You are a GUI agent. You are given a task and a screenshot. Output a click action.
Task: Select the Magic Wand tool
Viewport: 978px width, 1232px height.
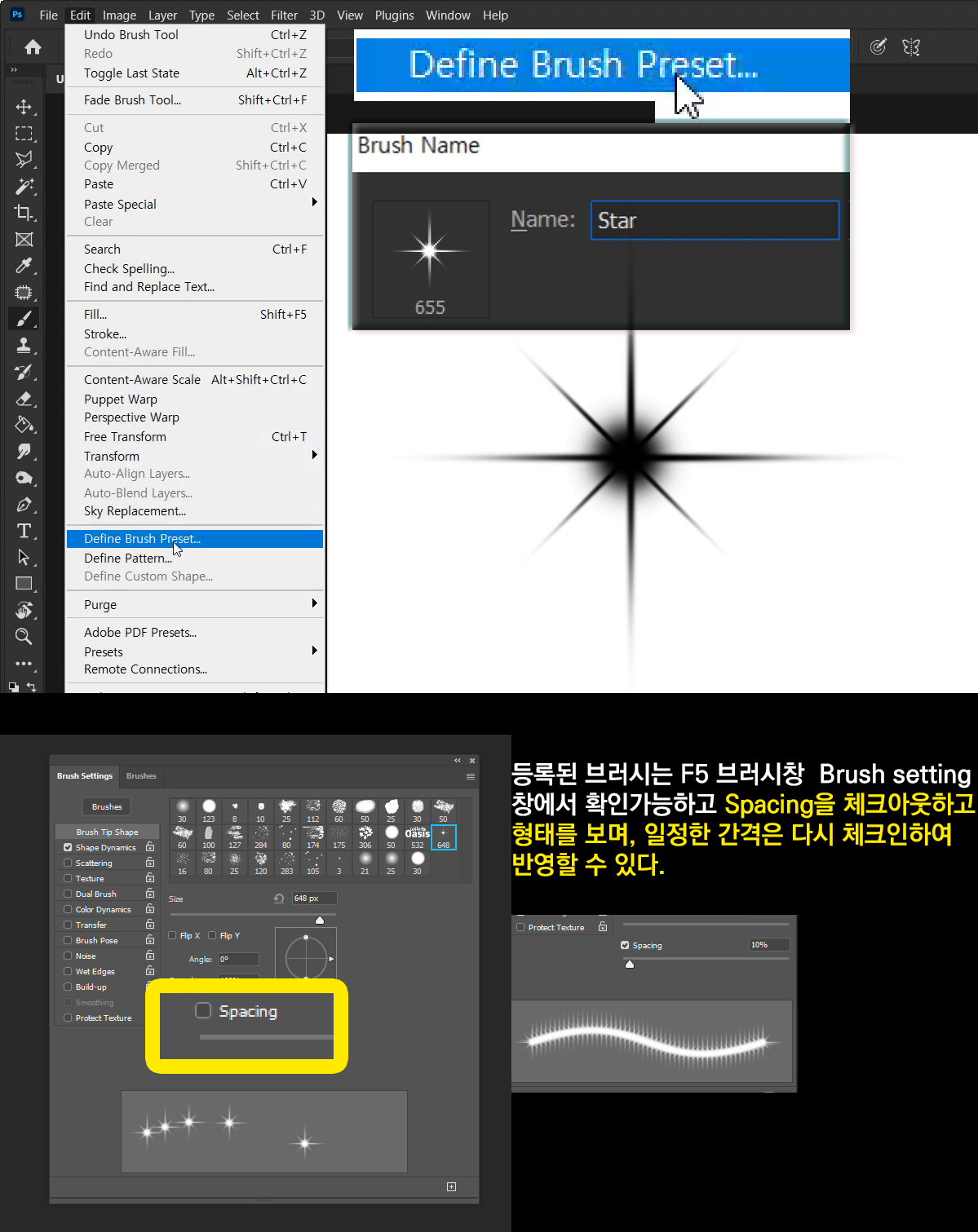click(x=24, y=186)
